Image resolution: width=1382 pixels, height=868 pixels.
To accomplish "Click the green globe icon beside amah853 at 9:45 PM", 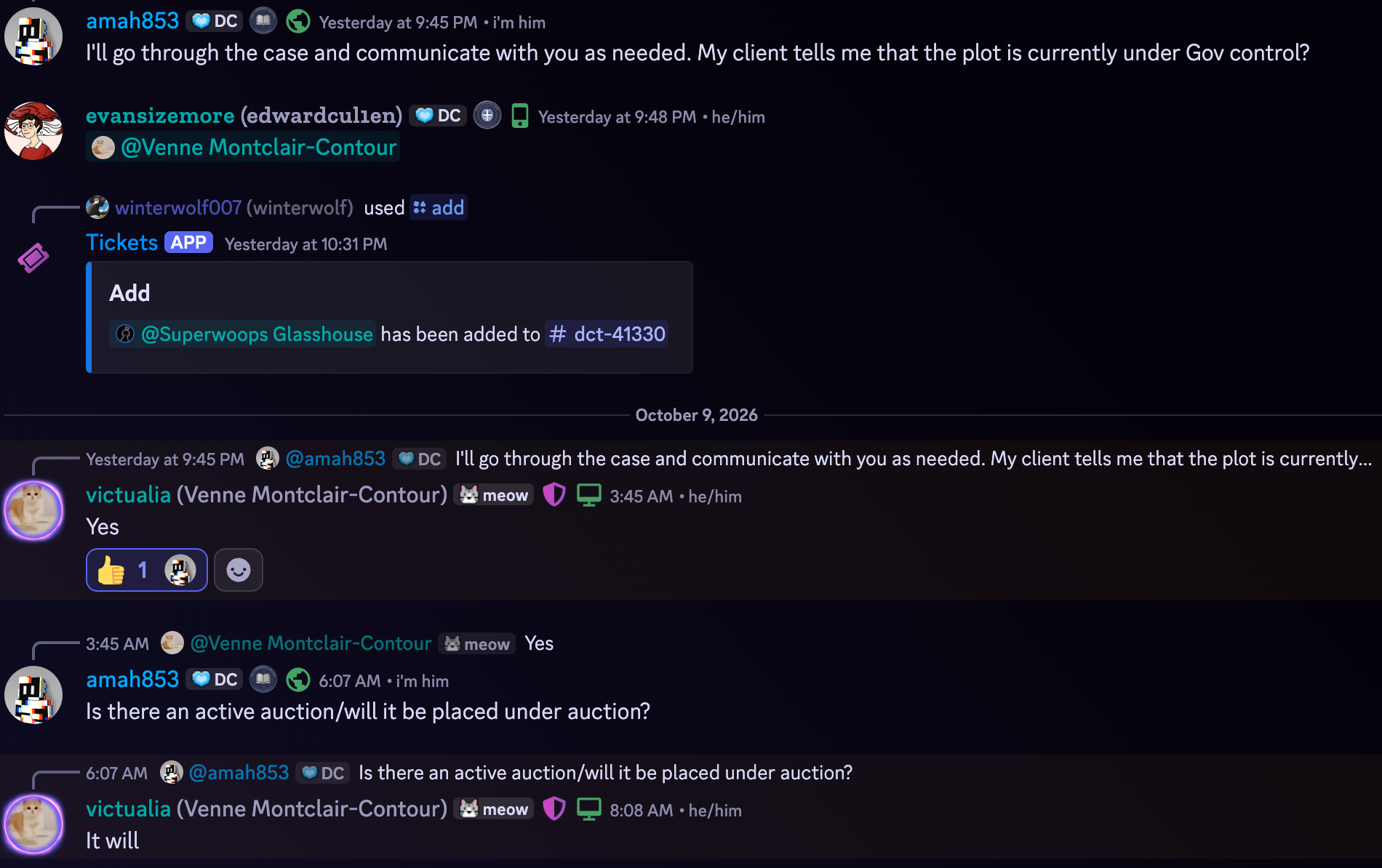I will click(298, 22).
